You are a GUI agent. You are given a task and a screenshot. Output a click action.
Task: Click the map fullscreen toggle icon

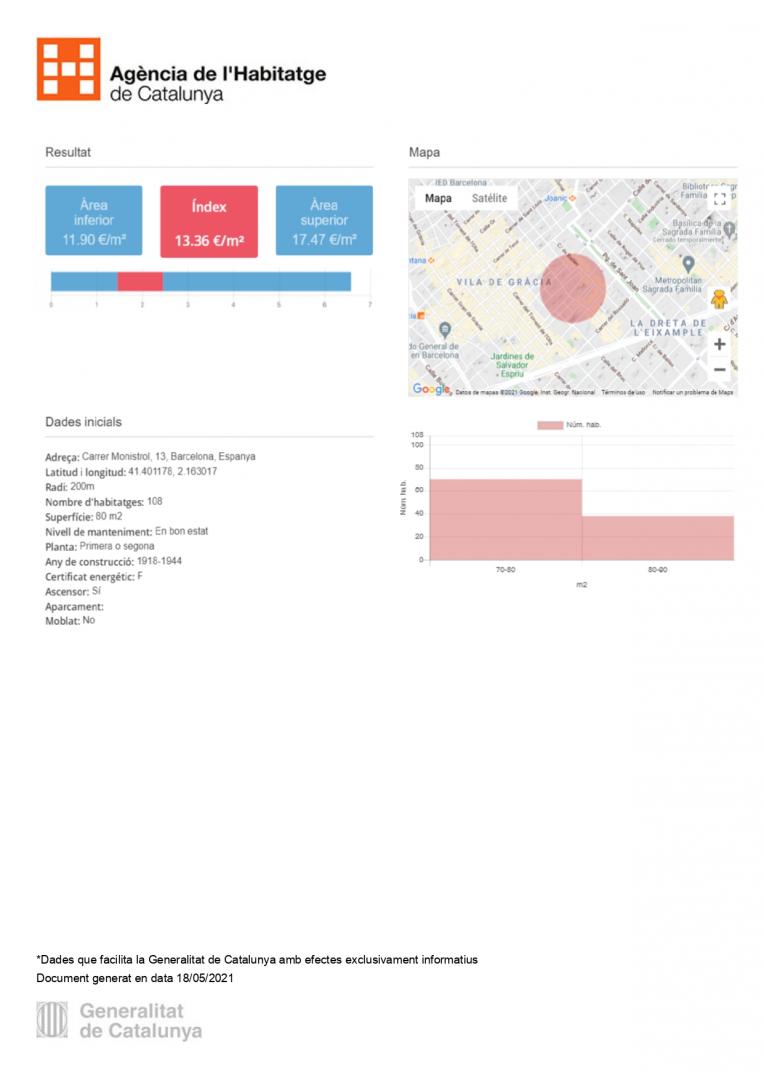point(719,198)
